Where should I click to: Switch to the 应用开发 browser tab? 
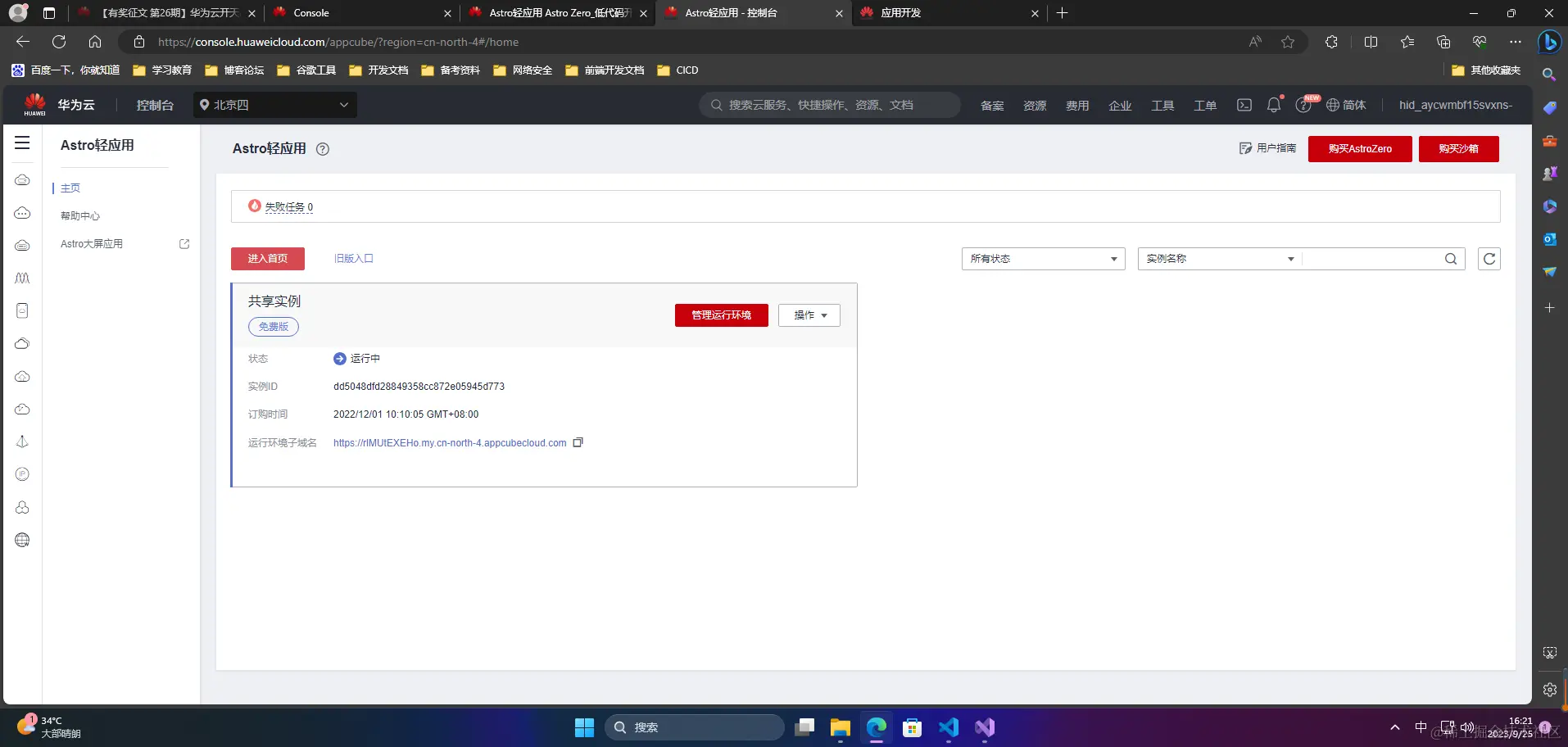(948, 13)
